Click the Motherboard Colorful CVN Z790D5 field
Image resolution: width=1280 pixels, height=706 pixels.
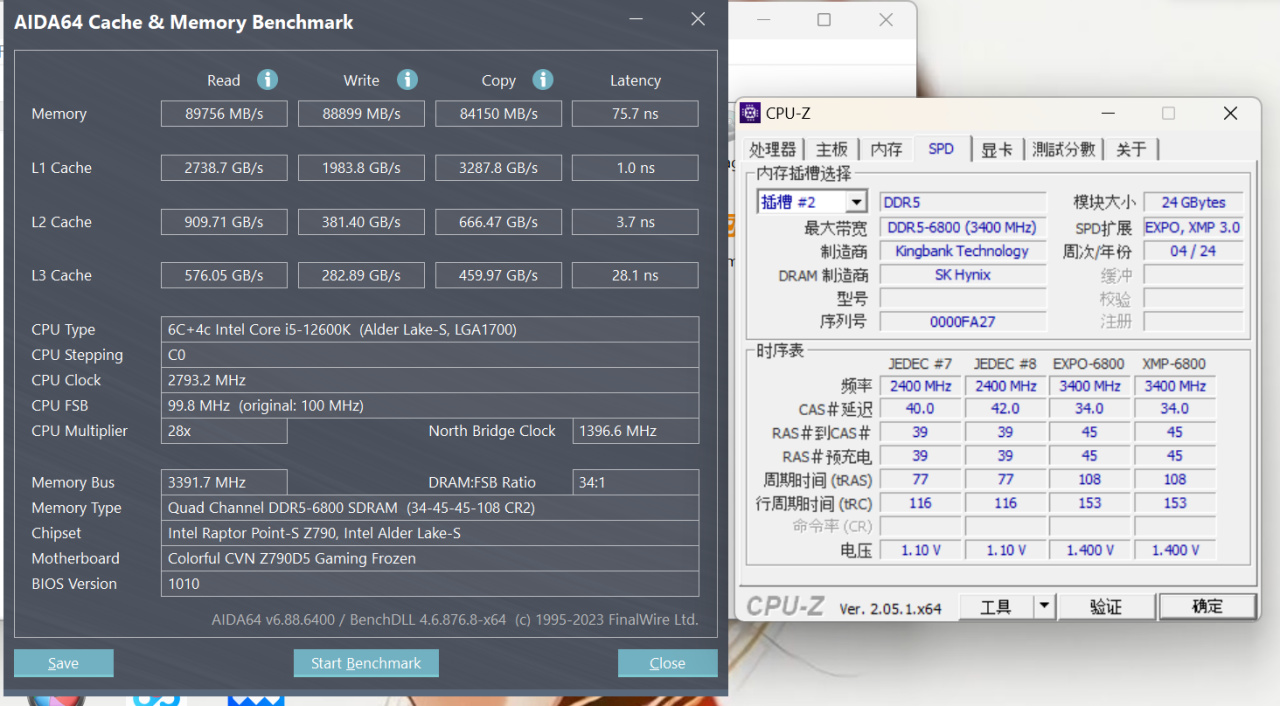click(430, 559)
